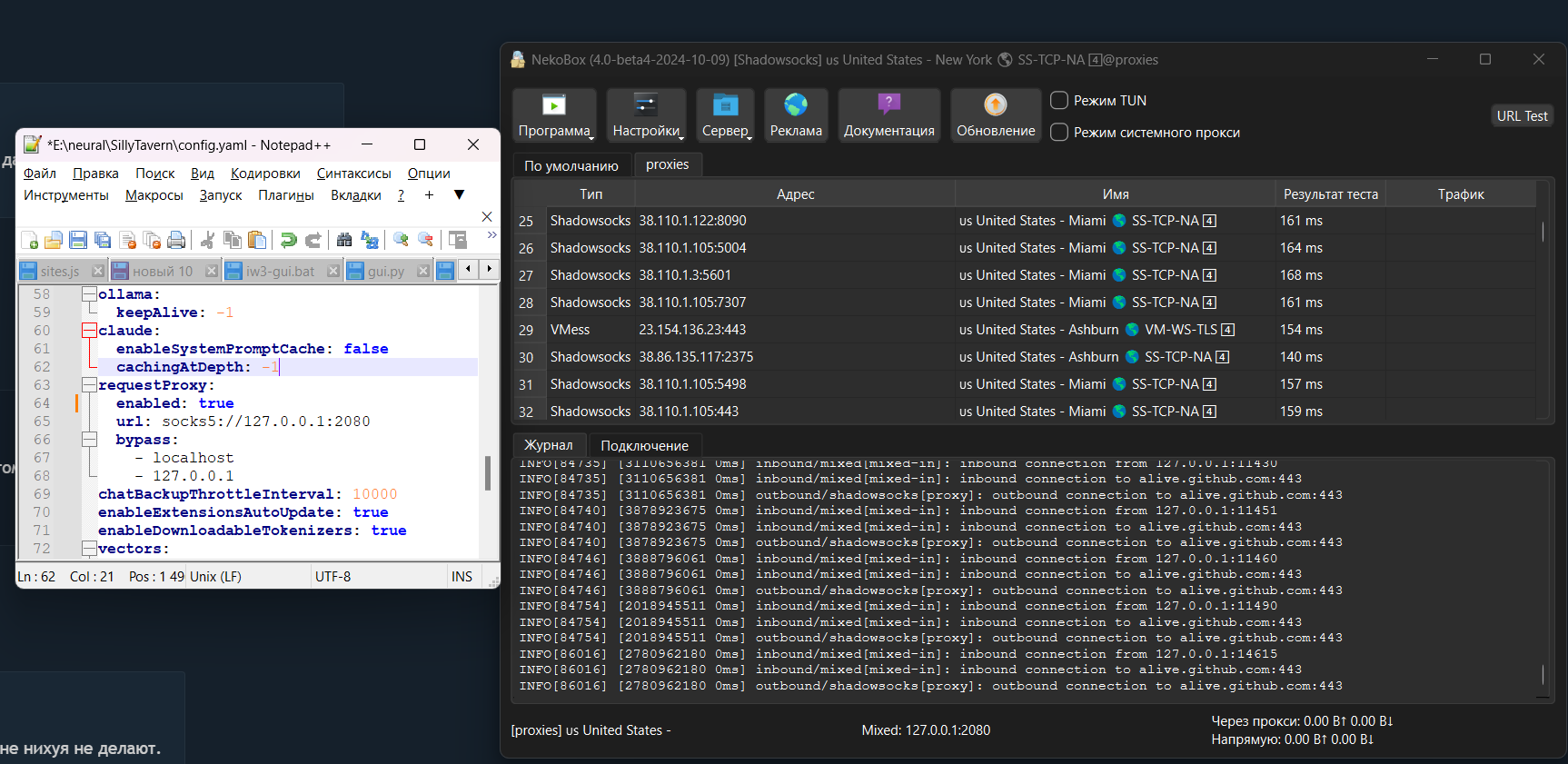Open the Программа menu button in NekoBox
Image resolution: width=1568 pixels, height=764 pixels.
pyautogui.click(x=554, y=115)
